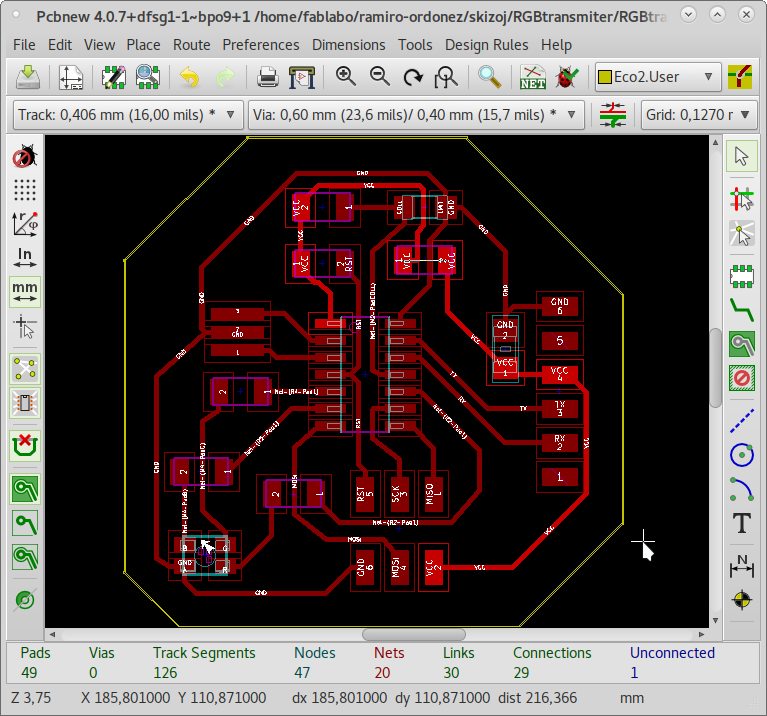Open the View menu

pos(99,45)
